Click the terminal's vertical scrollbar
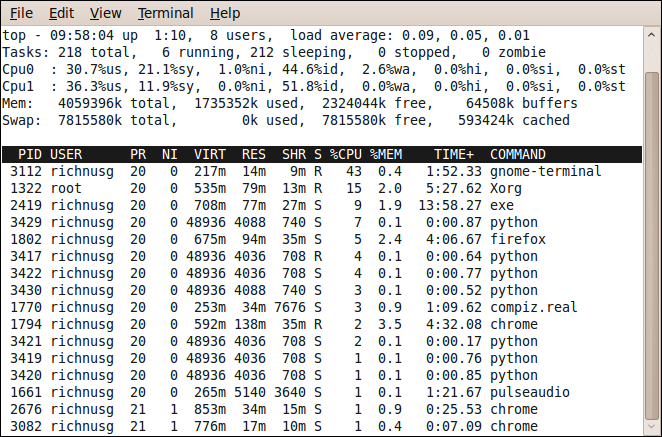 [651, 230]
